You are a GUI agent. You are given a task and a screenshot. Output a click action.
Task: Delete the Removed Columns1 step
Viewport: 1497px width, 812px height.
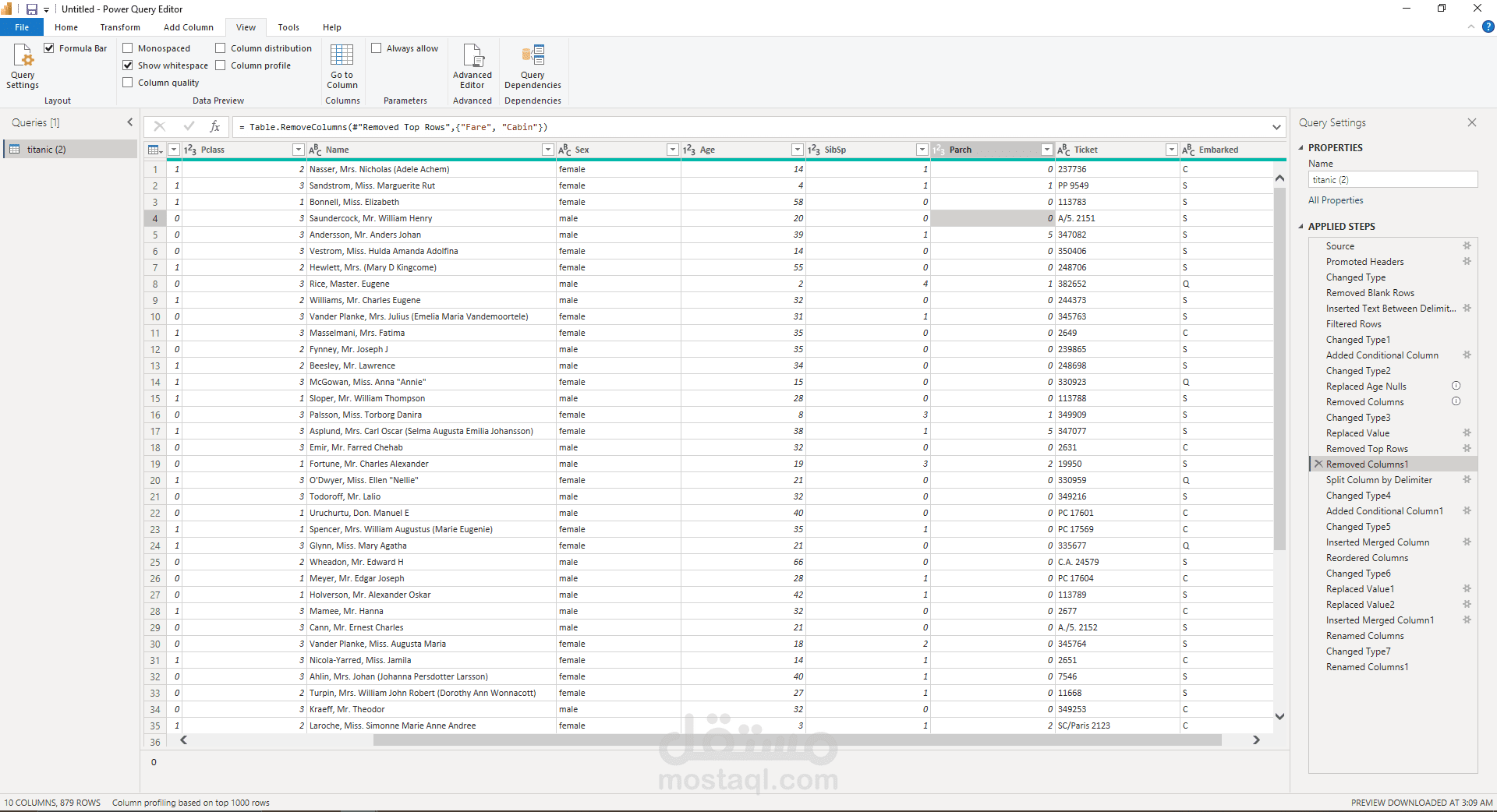coord(1318,464)
